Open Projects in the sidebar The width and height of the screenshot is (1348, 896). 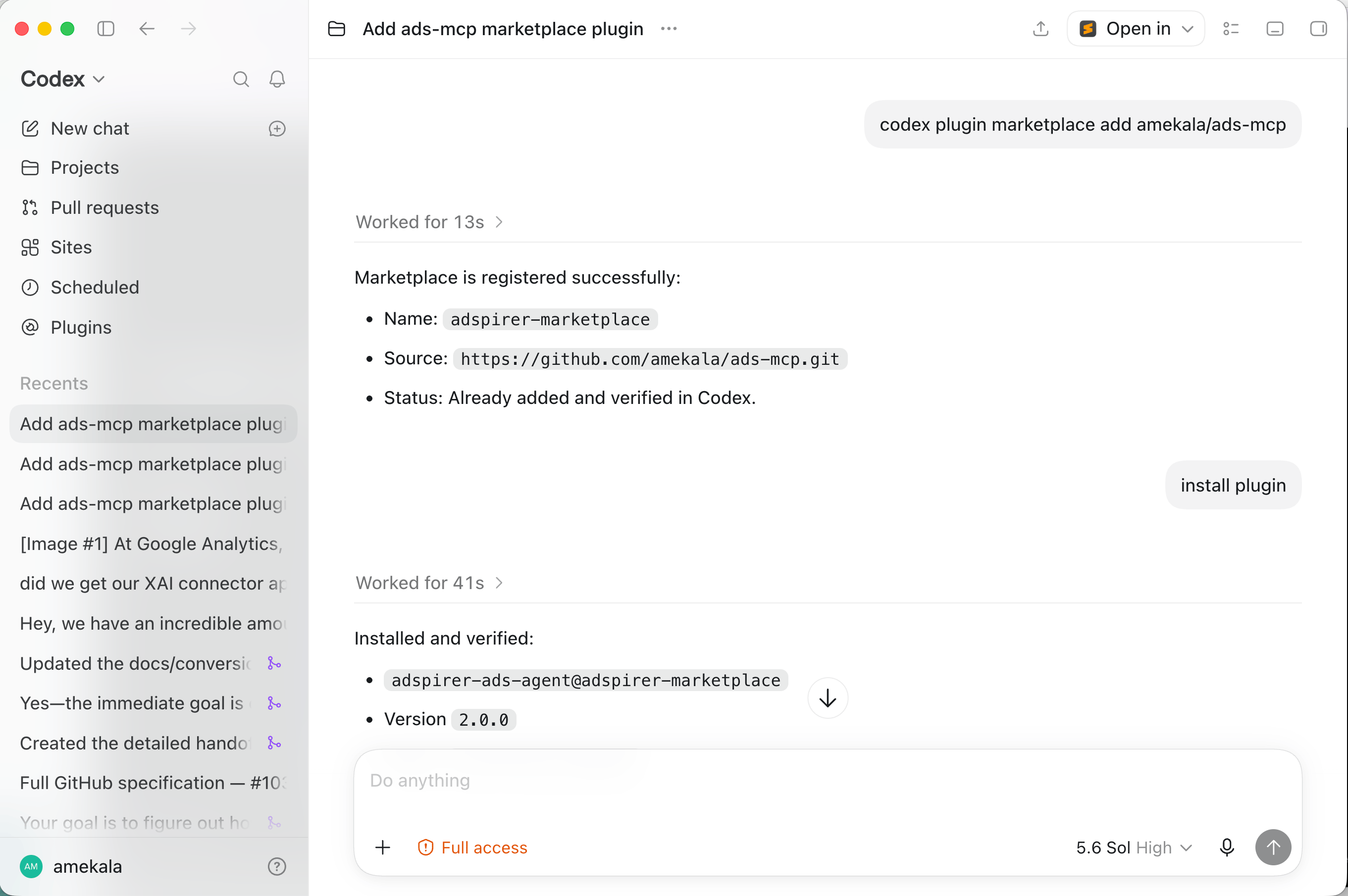tap(85, 167)
